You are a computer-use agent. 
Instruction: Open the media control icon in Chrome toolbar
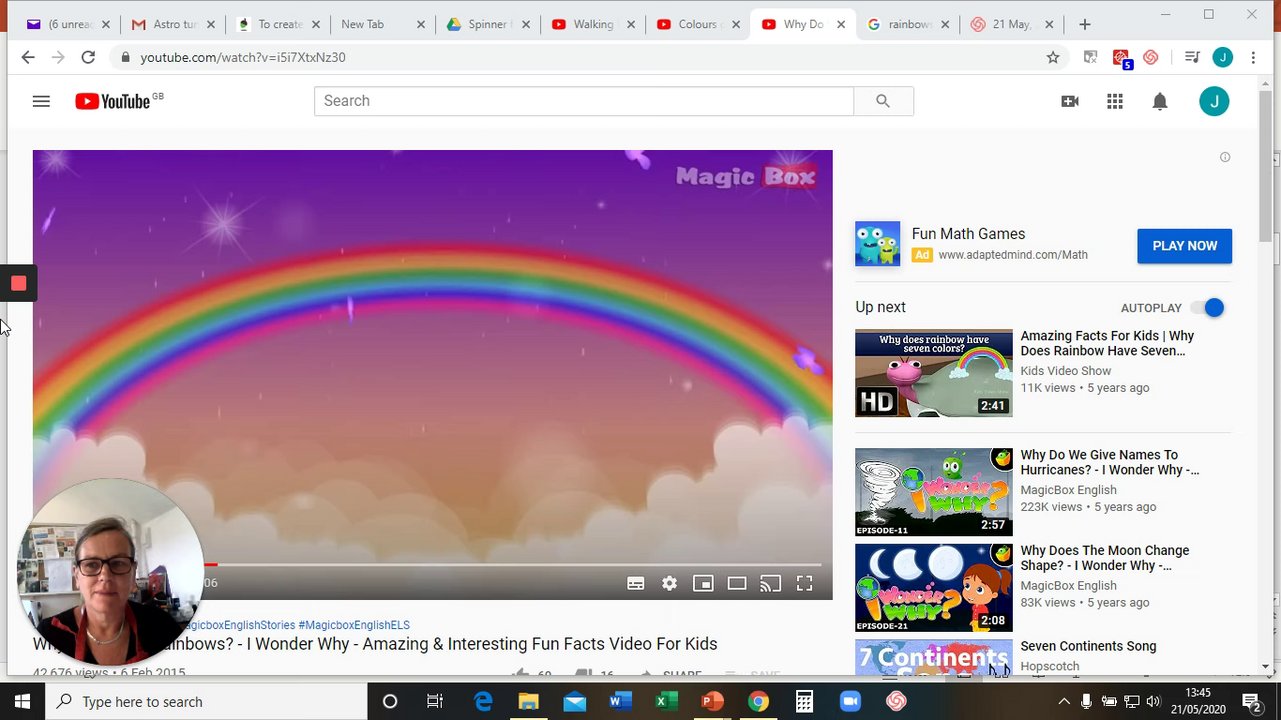click(x=1191, y=58)
